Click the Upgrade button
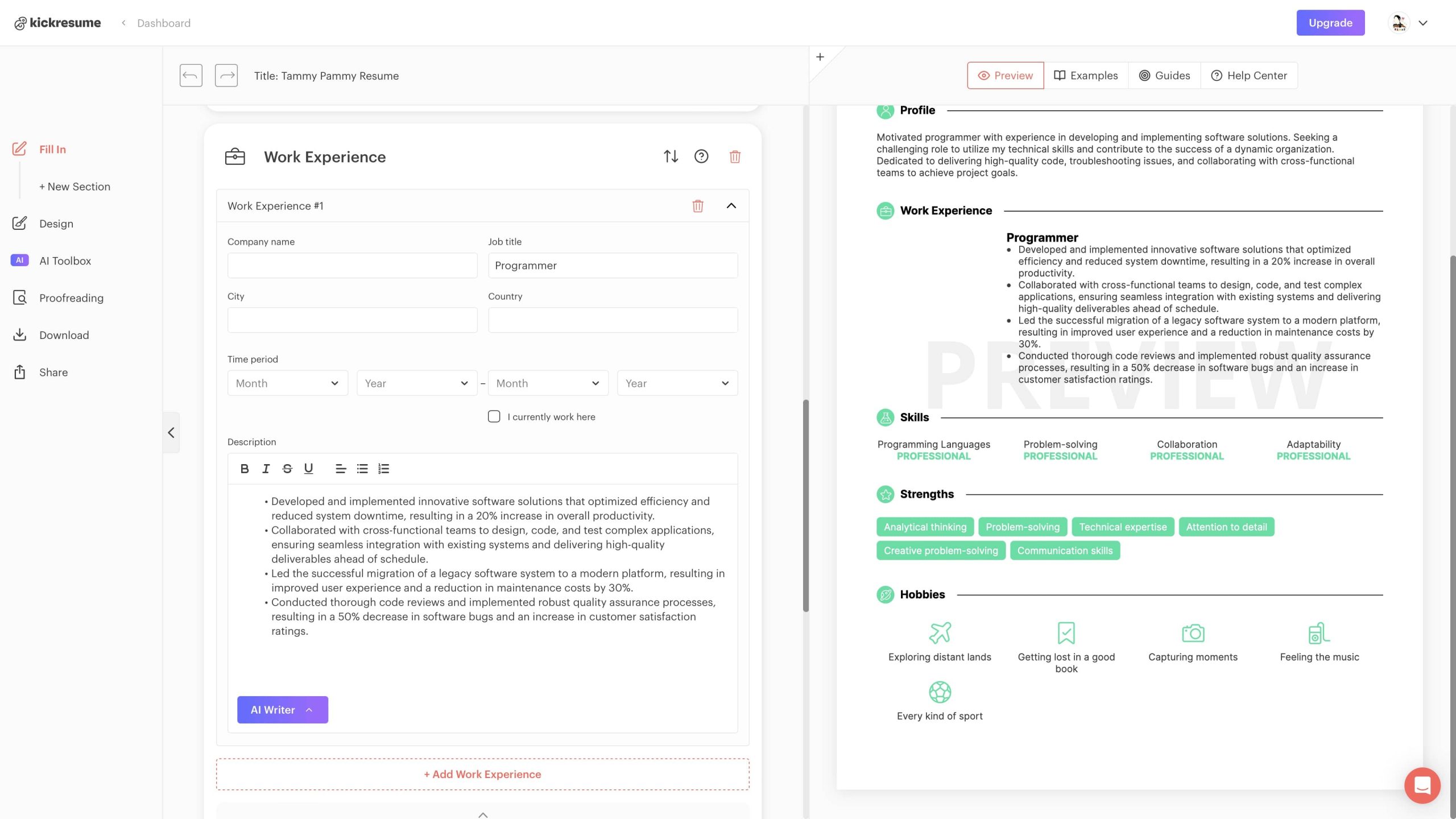The height and width of the screenshot is (819, 1456). (x=1330, y=23)
